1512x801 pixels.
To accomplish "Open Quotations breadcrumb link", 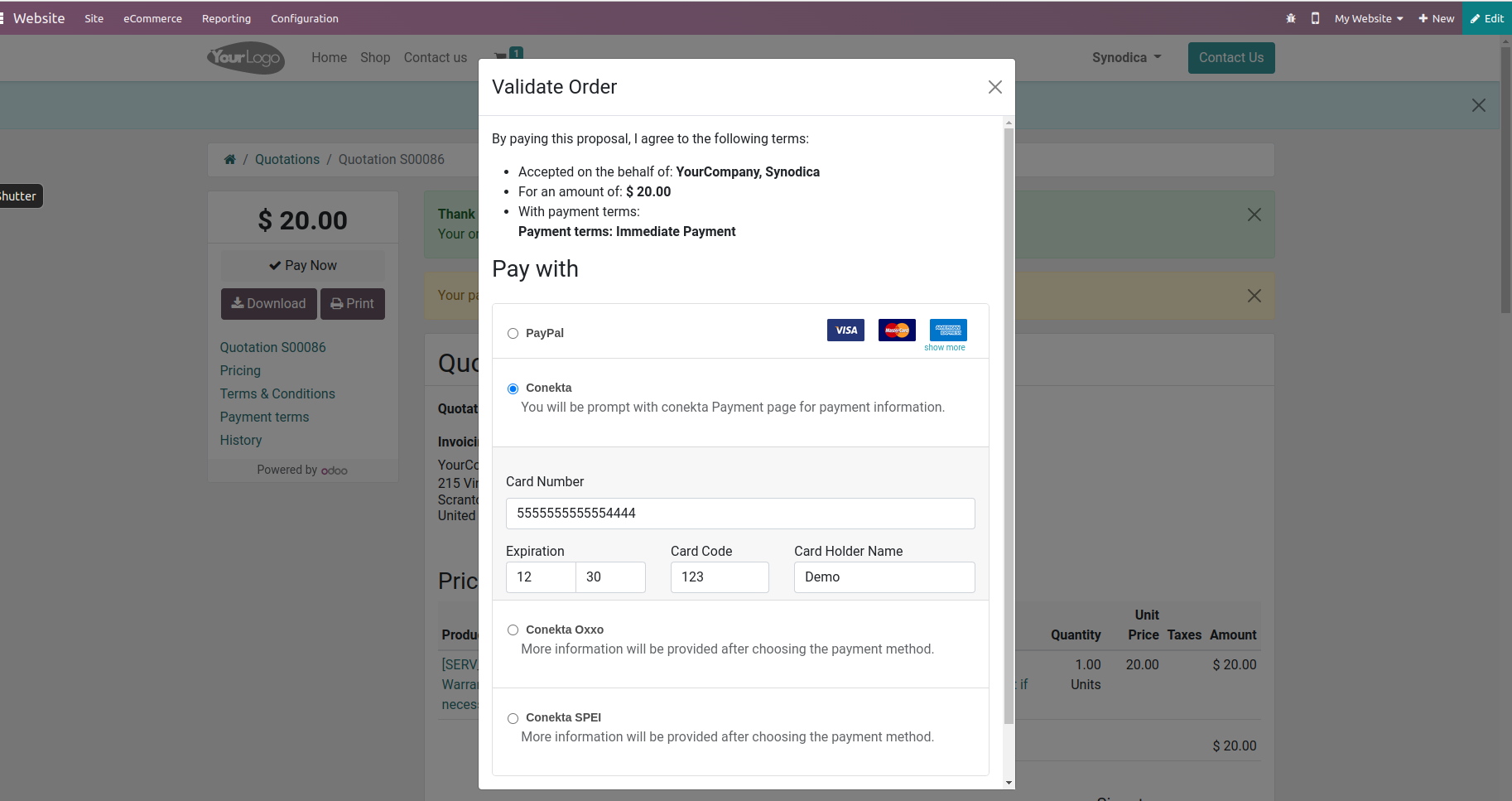I will pos(287,159).
